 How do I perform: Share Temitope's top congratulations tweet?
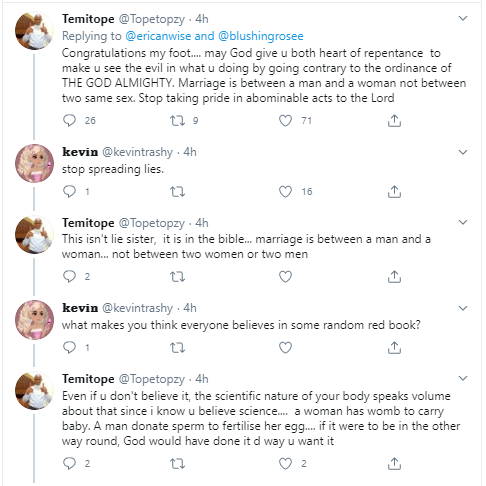394,120
